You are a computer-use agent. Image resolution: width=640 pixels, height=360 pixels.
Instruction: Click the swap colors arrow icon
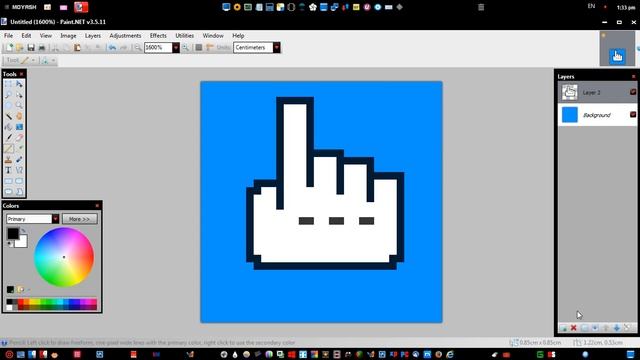coord(23,231)
